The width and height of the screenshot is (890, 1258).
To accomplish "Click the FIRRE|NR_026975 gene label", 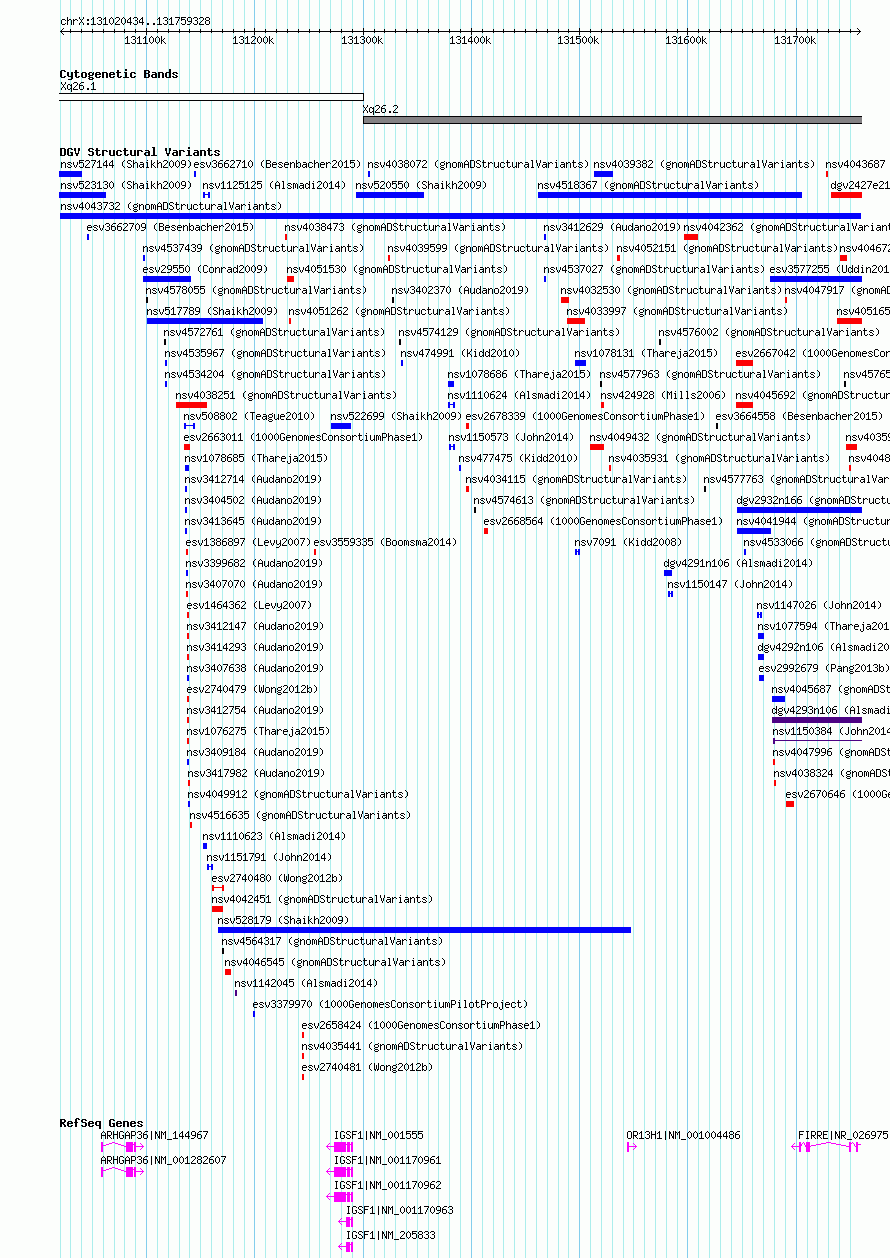I will click(x=843, y=1135).
